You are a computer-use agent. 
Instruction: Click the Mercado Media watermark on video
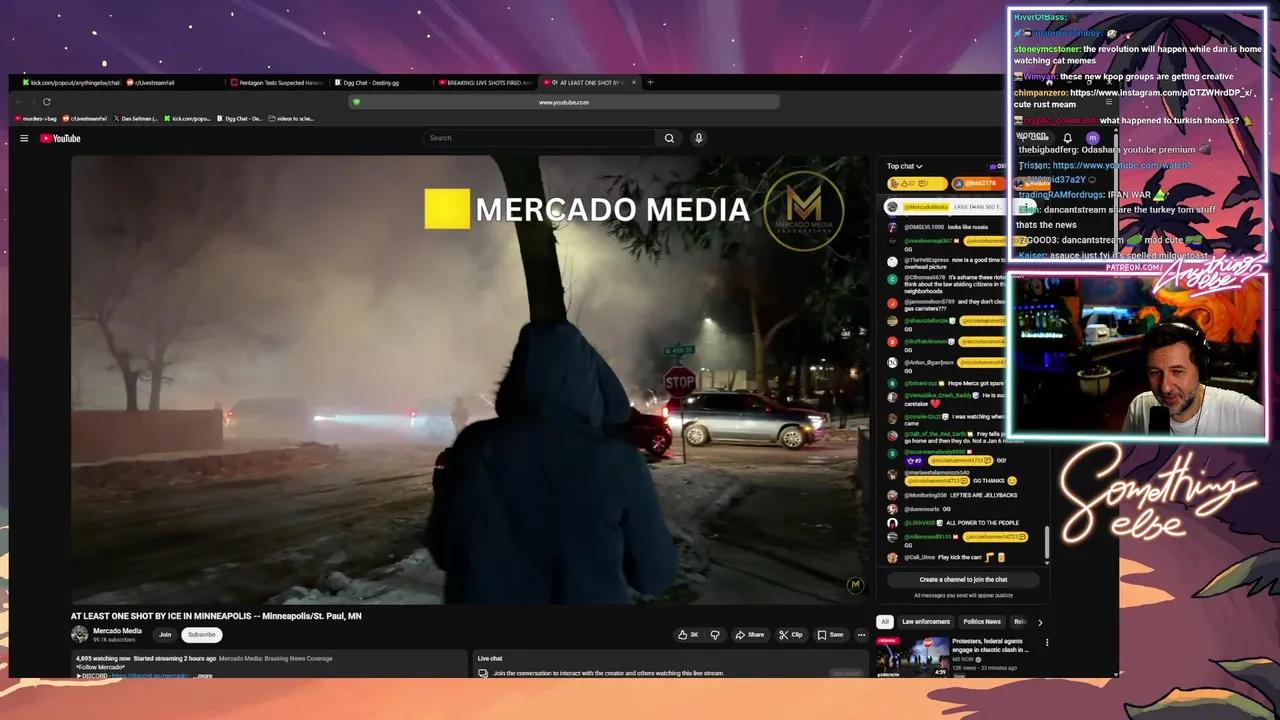(x=855, y=585)
